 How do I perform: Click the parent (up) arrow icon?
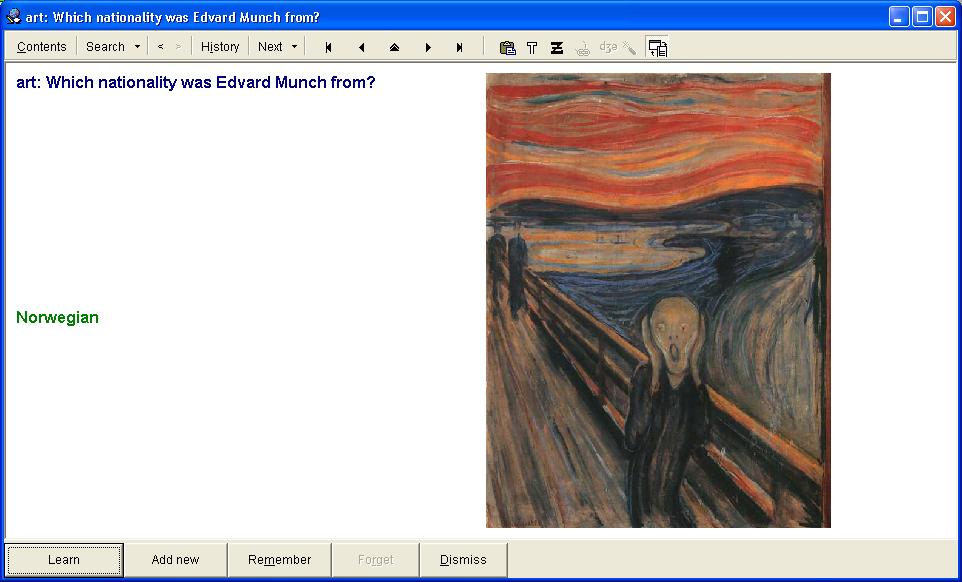(x=394, y=47)
